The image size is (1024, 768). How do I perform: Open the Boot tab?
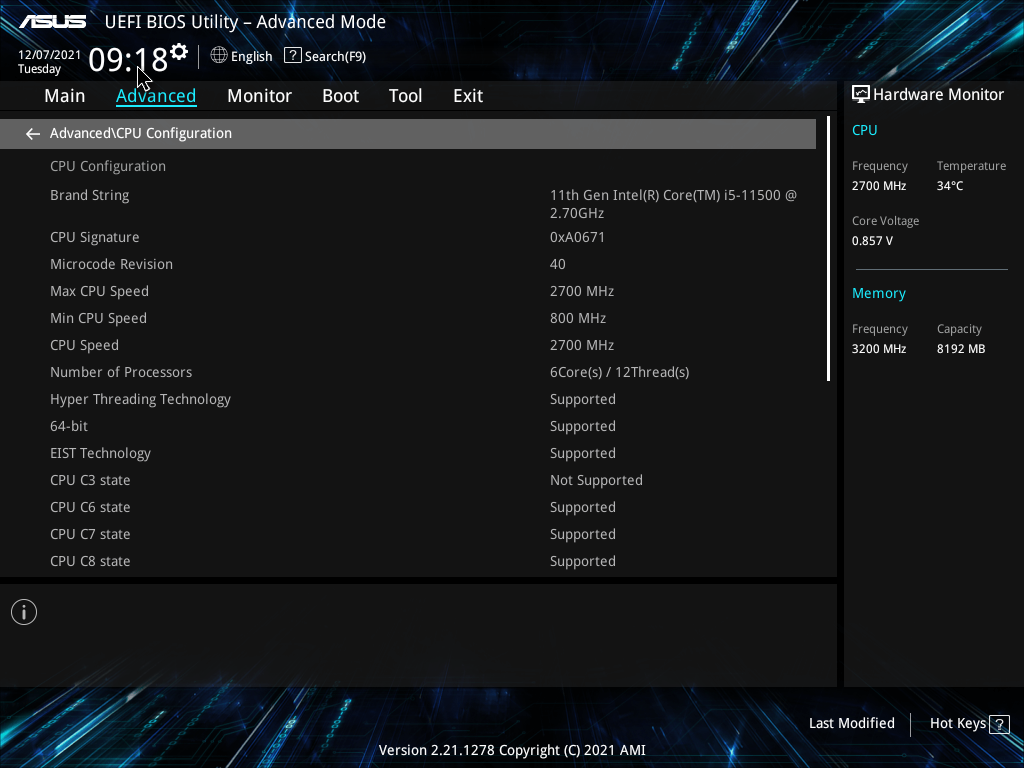click(340, 96)
